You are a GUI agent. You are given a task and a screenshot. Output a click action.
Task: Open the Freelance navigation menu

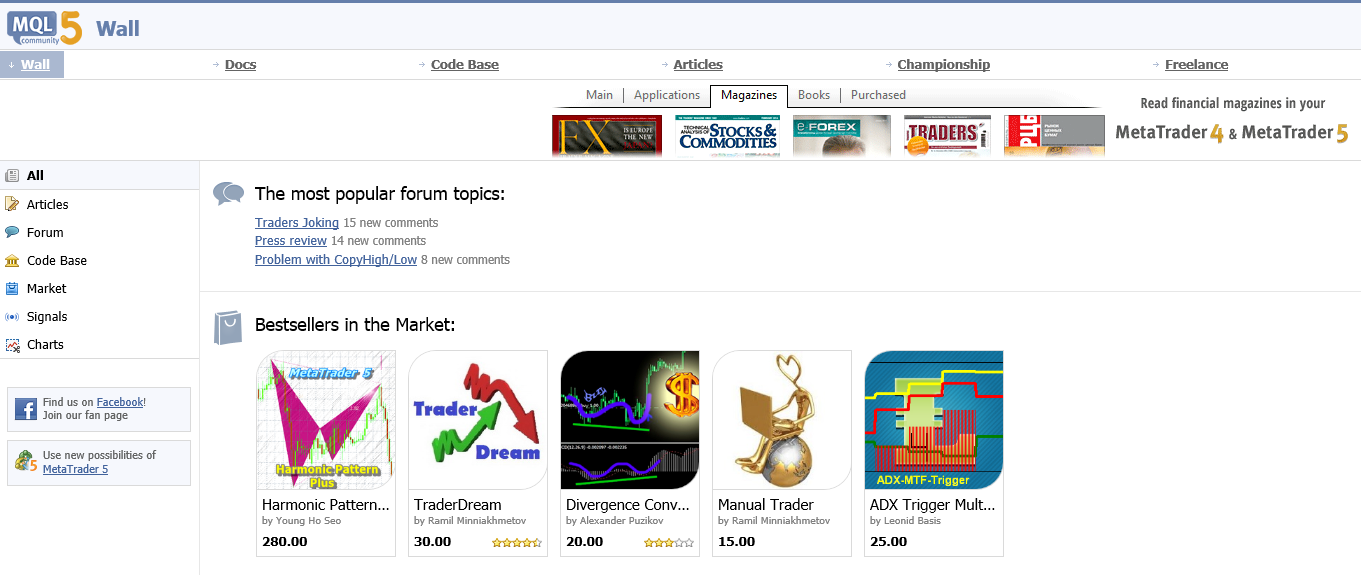pos(1196,64)
